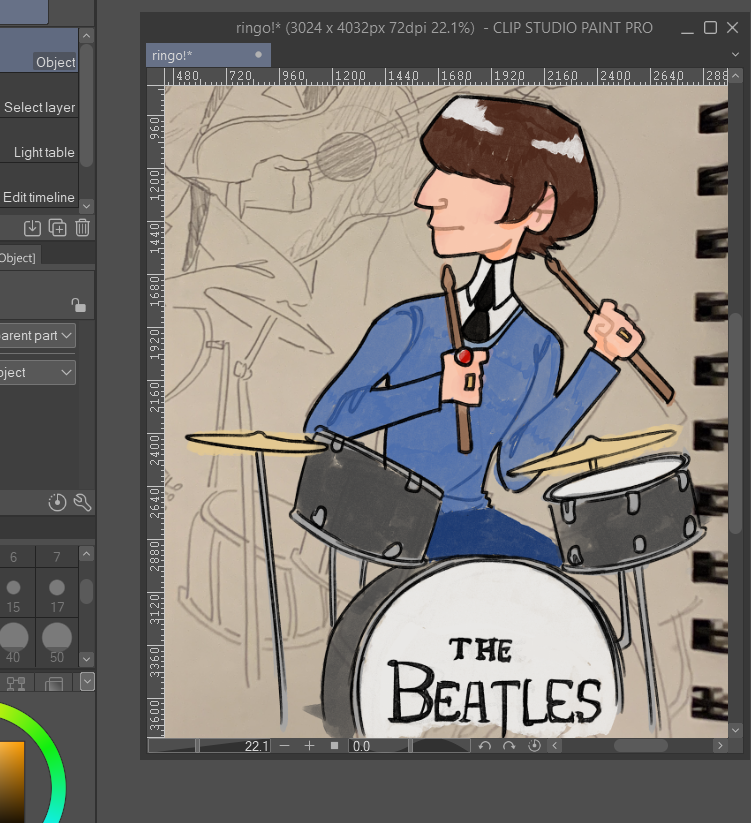Open the canvas tab list chevron
This screenshot has height=823, width=751.
pyautogui.click(x=735, y=55)
